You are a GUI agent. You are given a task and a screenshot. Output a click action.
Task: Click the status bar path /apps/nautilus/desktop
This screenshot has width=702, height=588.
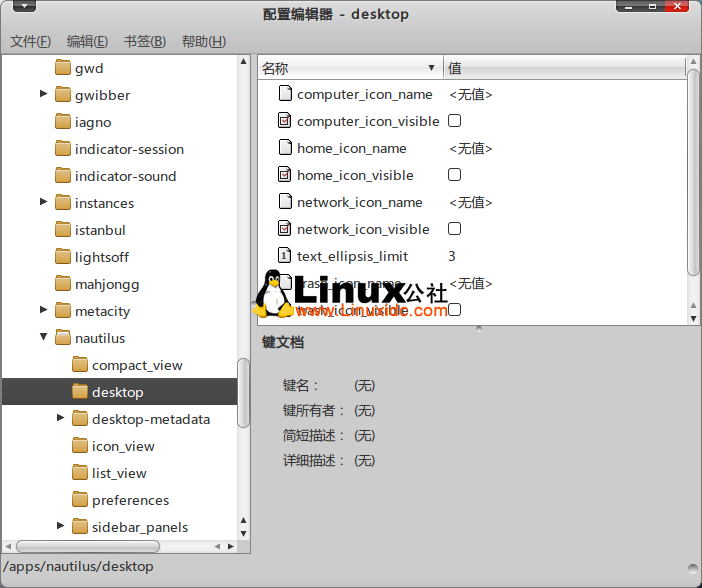(x=78, y=567)
